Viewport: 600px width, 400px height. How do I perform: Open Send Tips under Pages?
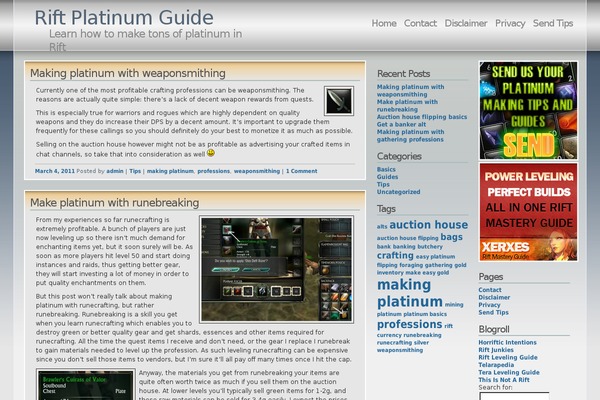pyautogui.click(x=493, y=312)
